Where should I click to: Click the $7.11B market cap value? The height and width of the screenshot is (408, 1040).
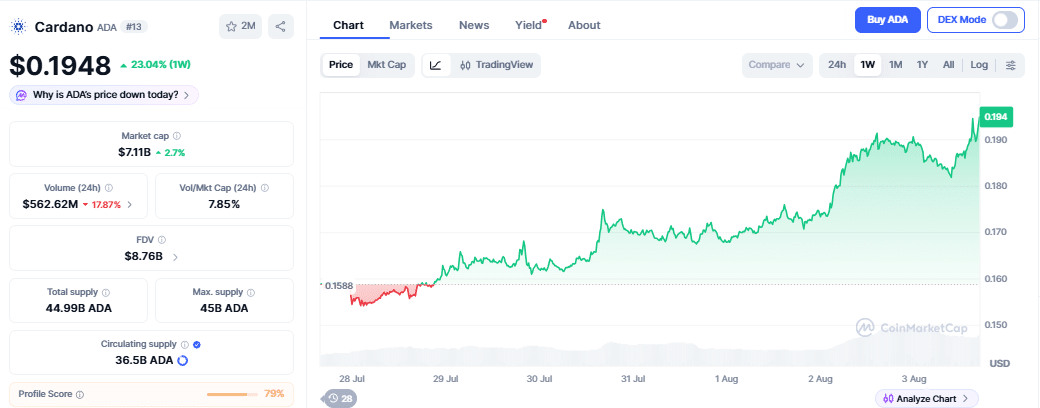pyautogui.click(x=135, y=153)
